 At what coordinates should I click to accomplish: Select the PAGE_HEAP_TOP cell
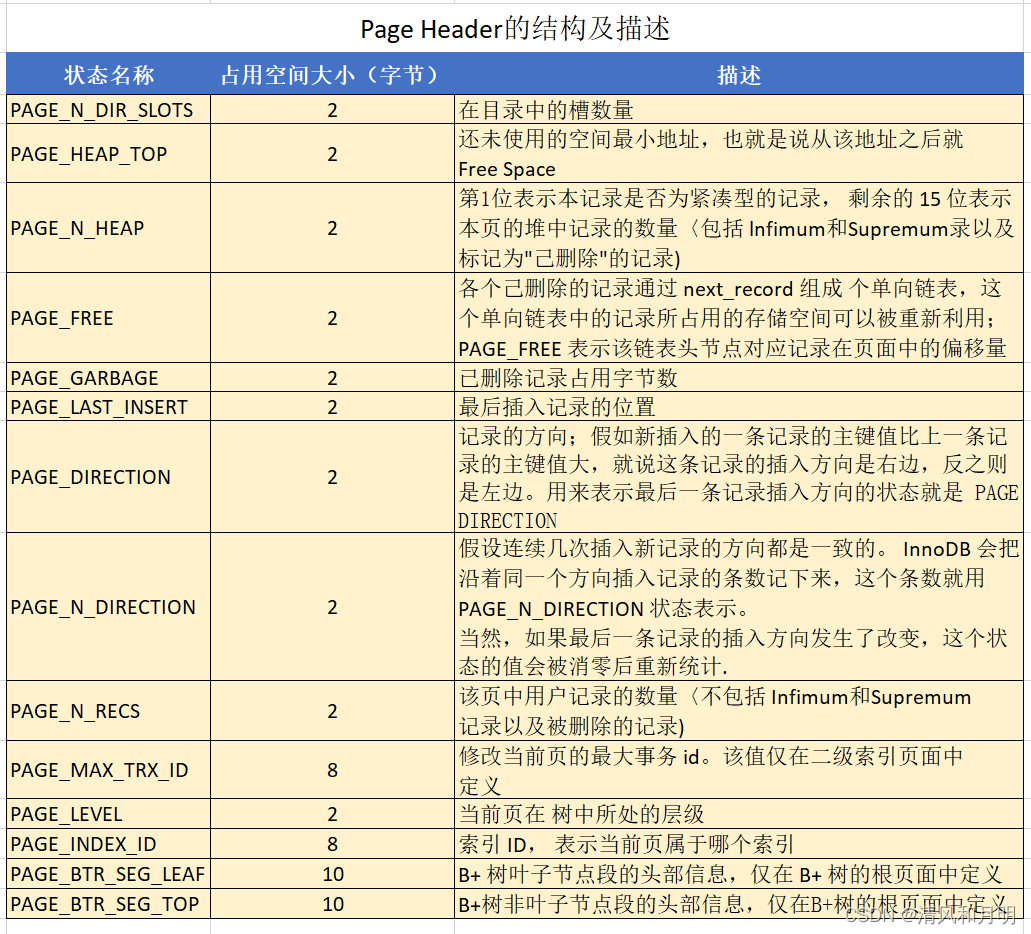coord(108,154)
